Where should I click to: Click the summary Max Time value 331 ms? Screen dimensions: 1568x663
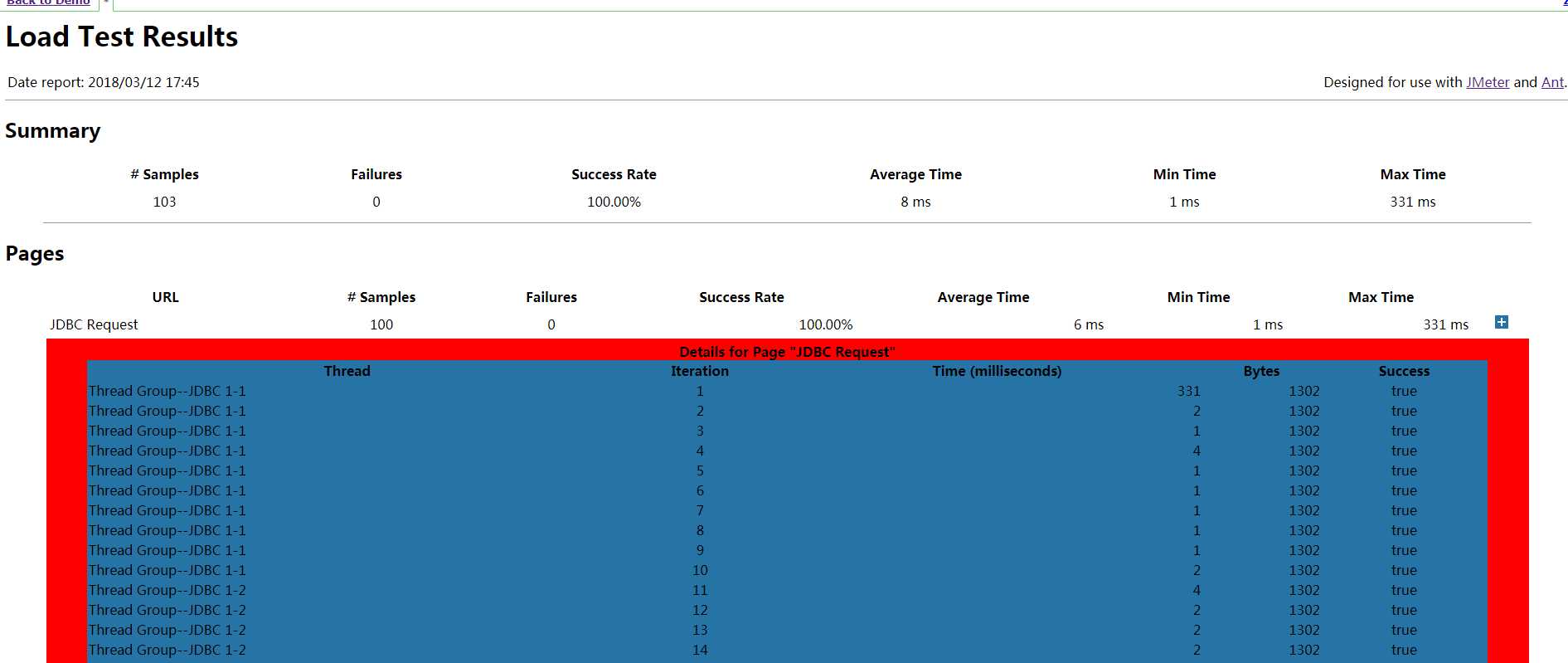[x=1413, y=202]
